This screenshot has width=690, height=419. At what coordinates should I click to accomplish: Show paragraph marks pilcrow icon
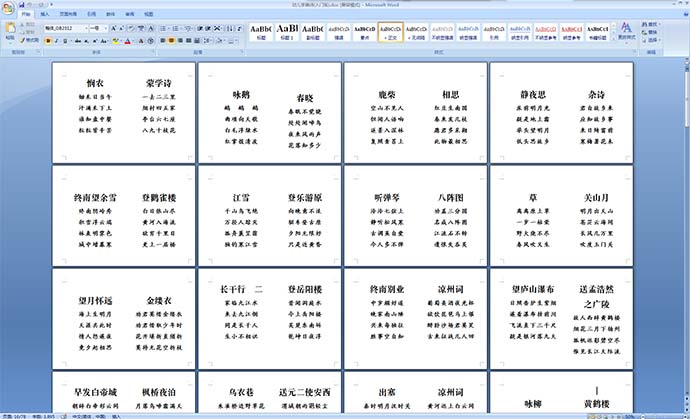[x=239, y=28]
